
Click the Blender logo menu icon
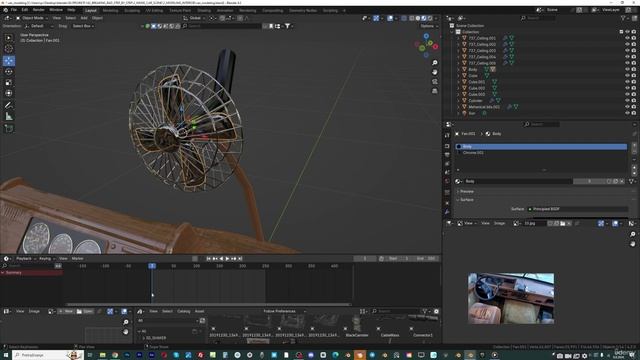(5, 10)
